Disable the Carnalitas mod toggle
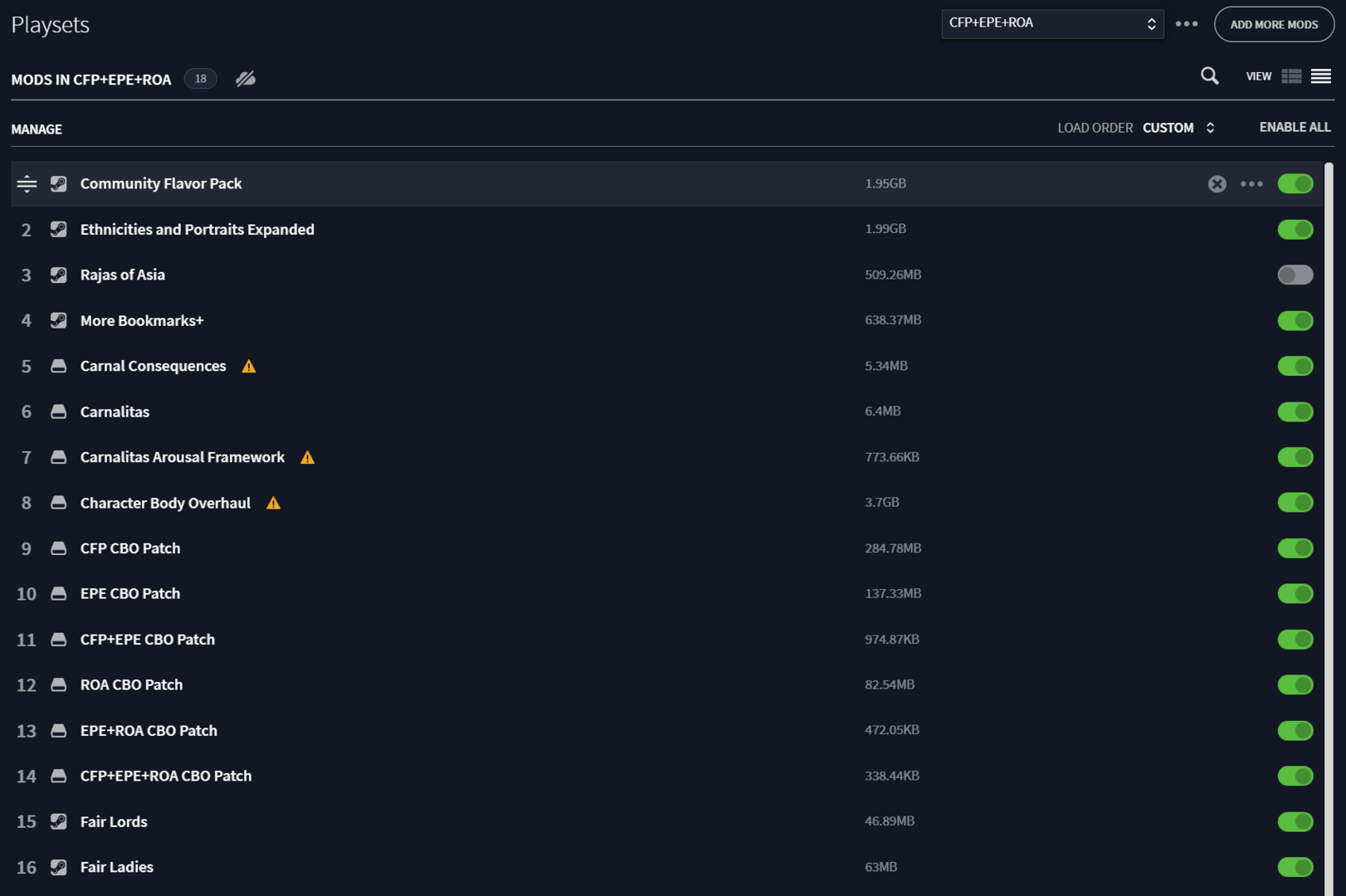This screenshot has height=896, width=1346. 1295,411
